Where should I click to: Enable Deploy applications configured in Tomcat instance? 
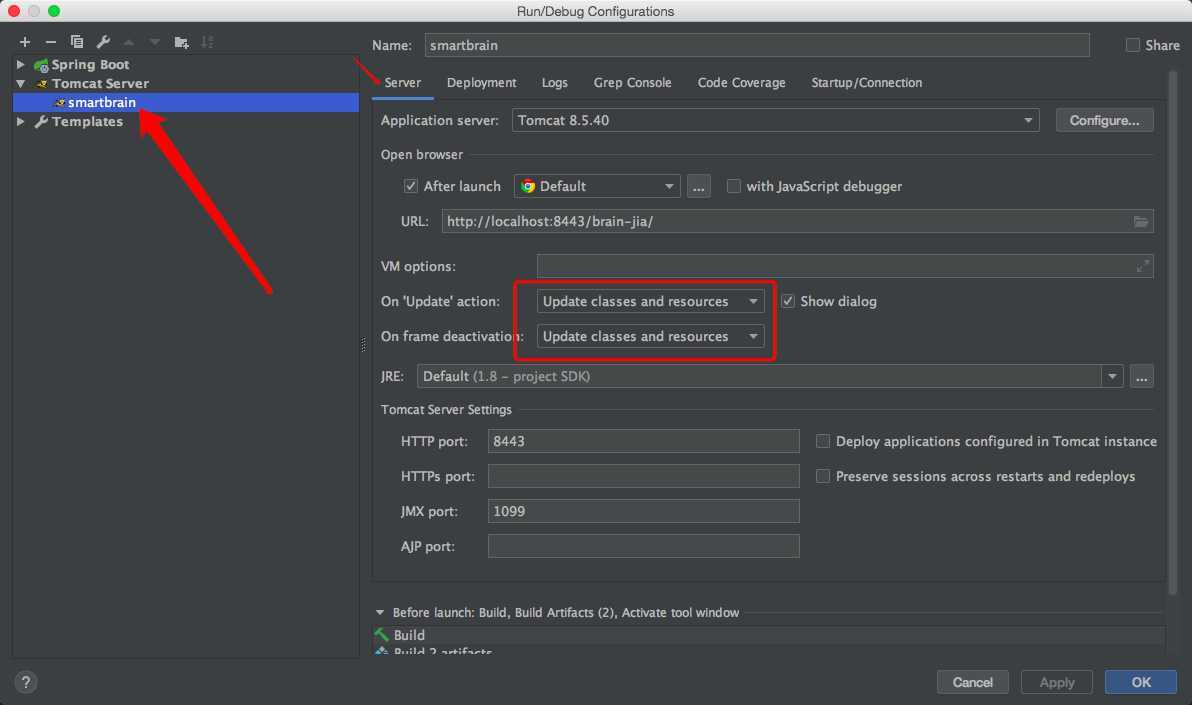pyautogui.click(x=823, y=441)
